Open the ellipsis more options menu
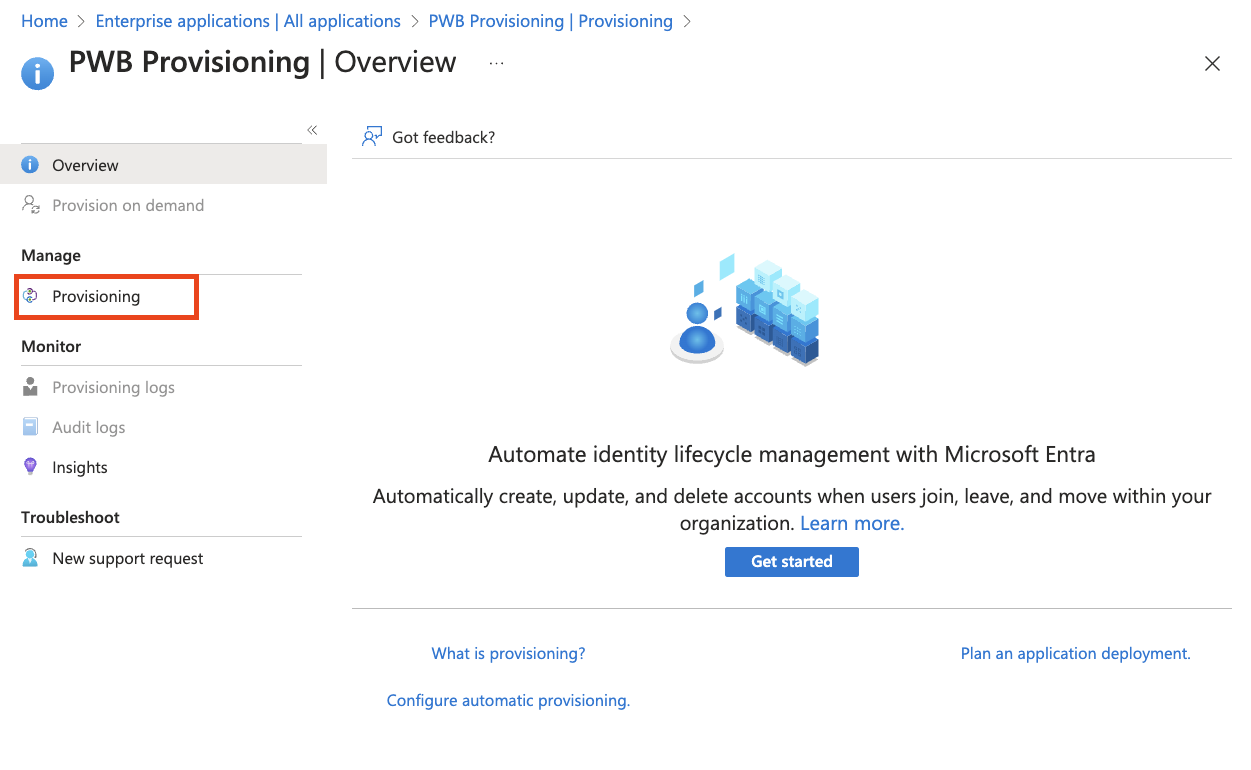 tap(497, 63)
